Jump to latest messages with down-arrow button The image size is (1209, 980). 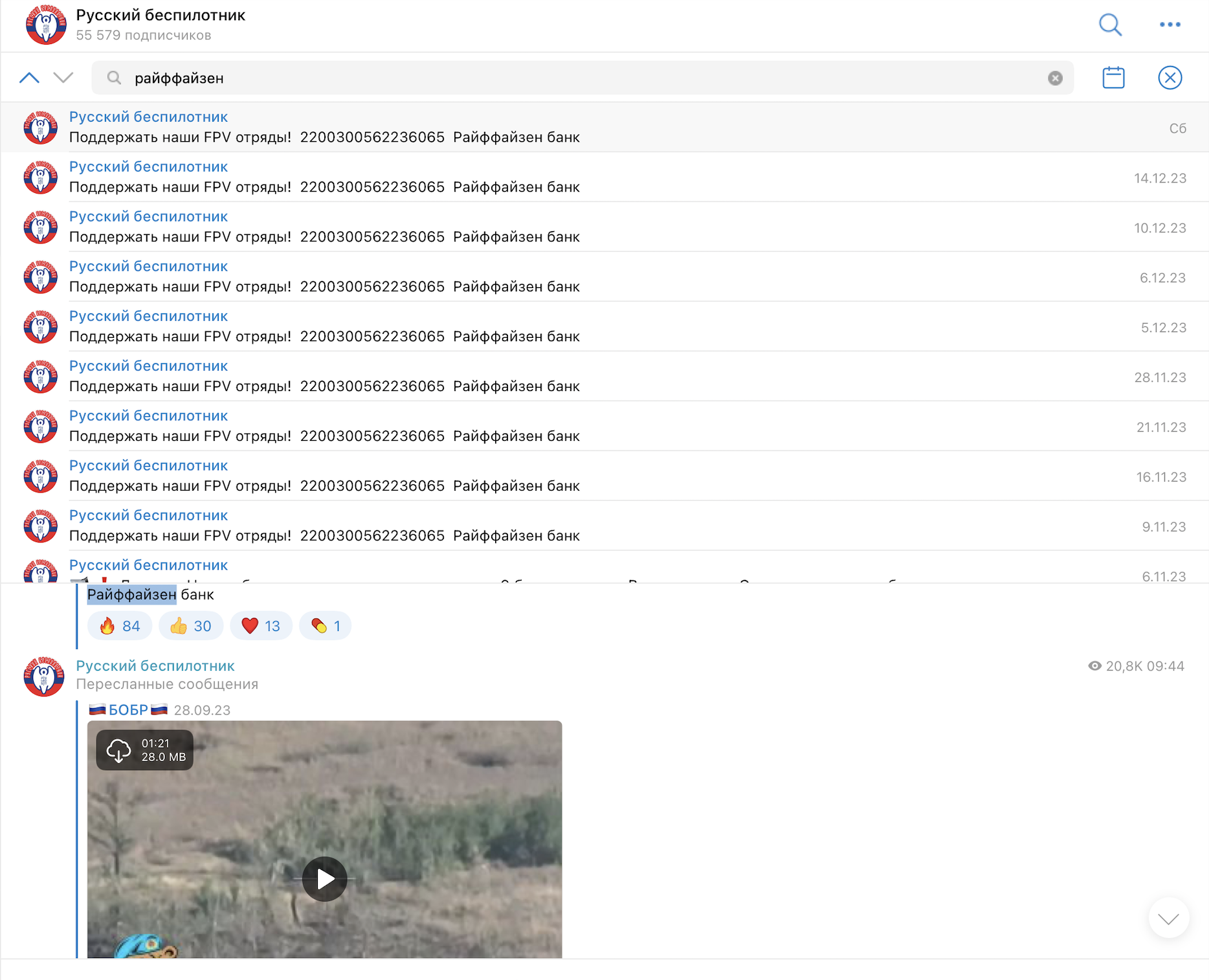pos(1168,918)
